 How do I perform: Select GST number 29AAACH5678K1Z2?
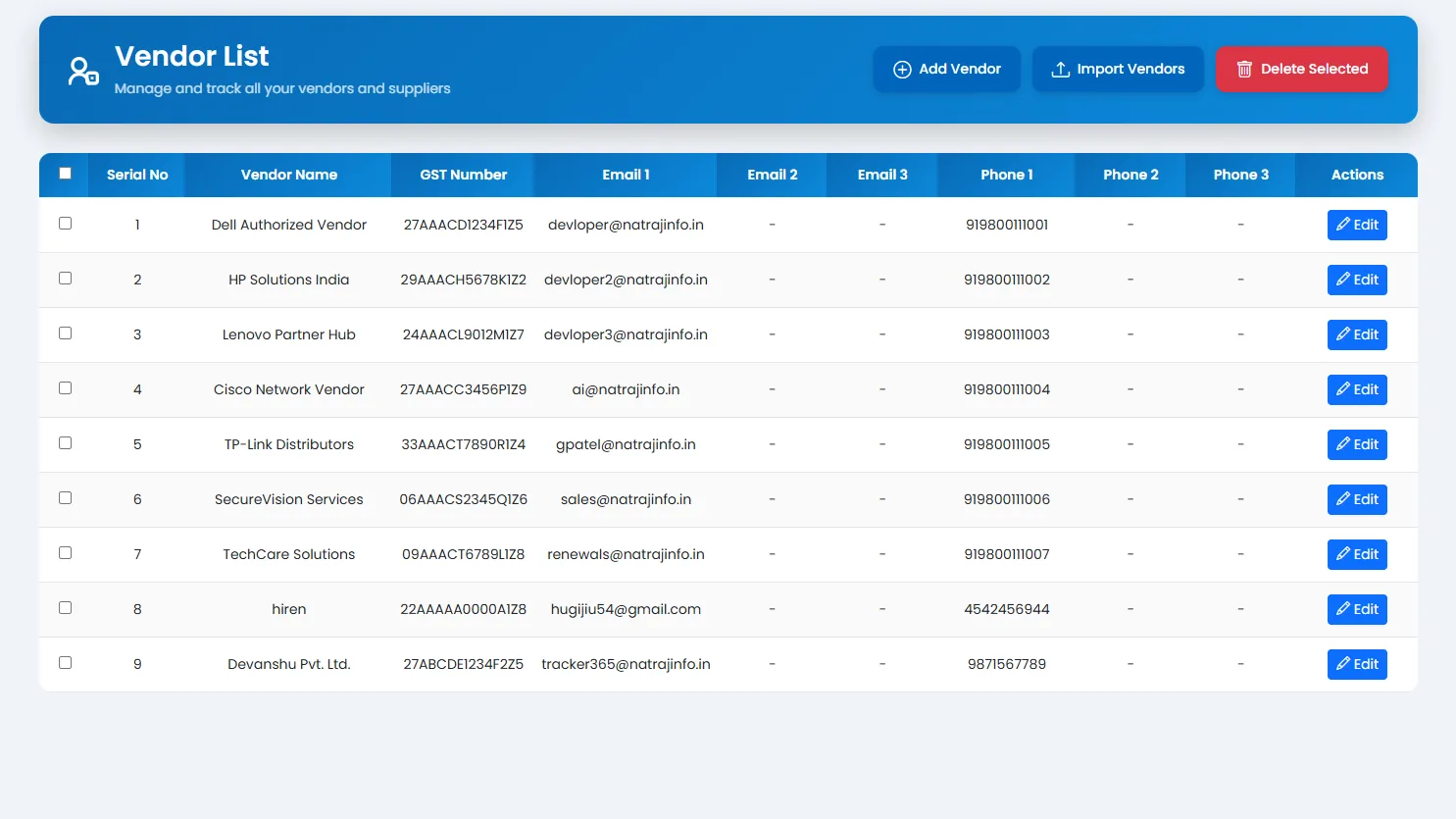click(464, 280)
